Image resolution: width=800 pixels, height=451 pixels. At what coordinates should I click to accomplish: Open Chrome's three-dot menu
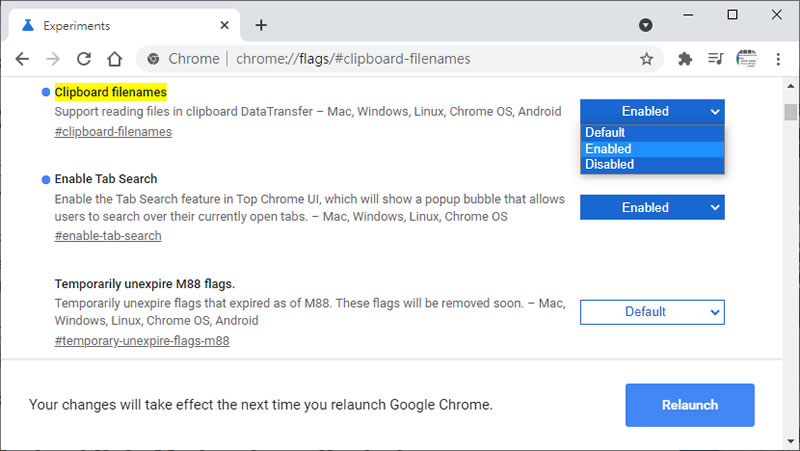coord(778,59)
